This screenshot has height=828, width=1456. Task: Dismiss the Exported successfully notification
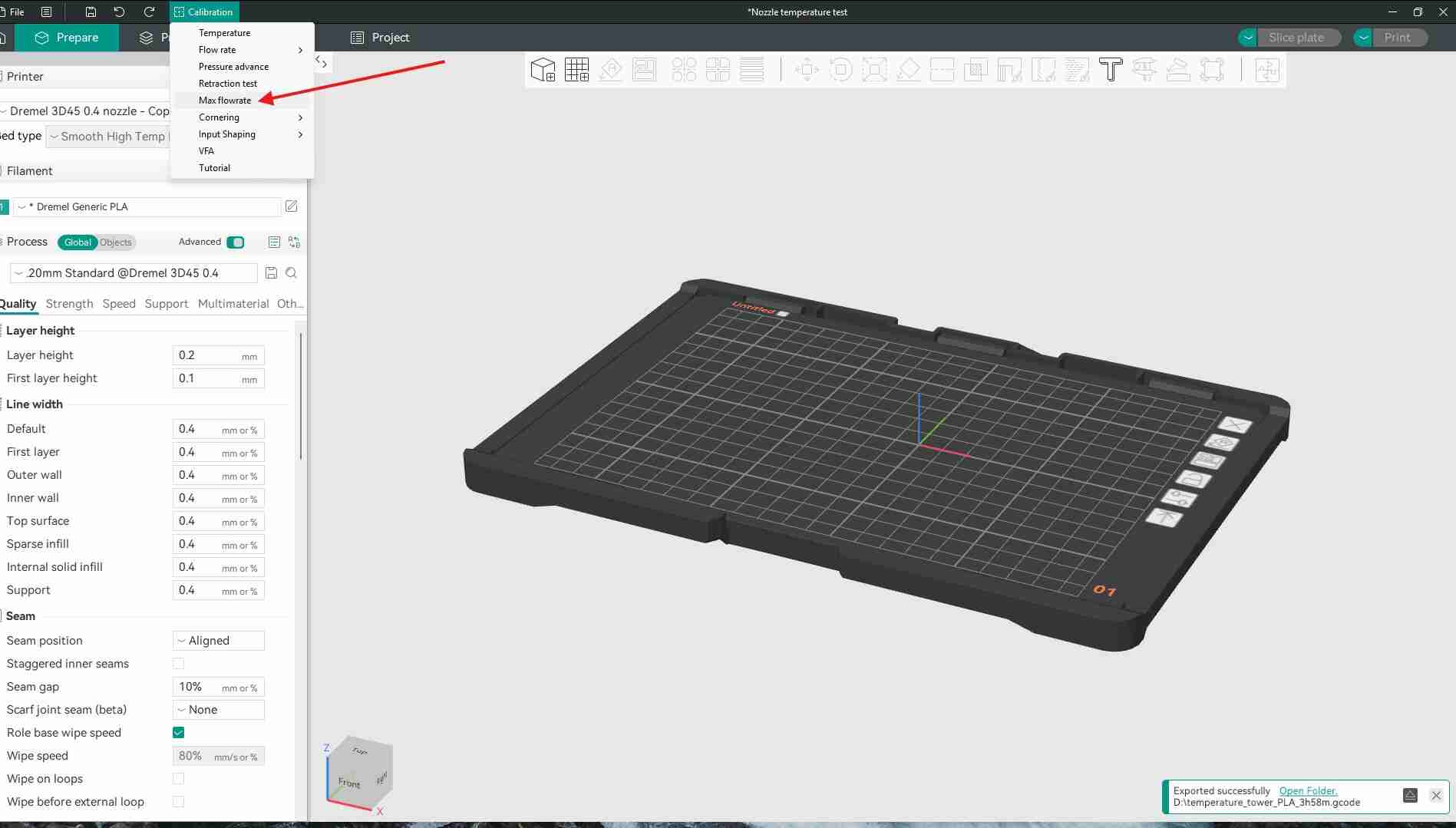[1436, 796]
